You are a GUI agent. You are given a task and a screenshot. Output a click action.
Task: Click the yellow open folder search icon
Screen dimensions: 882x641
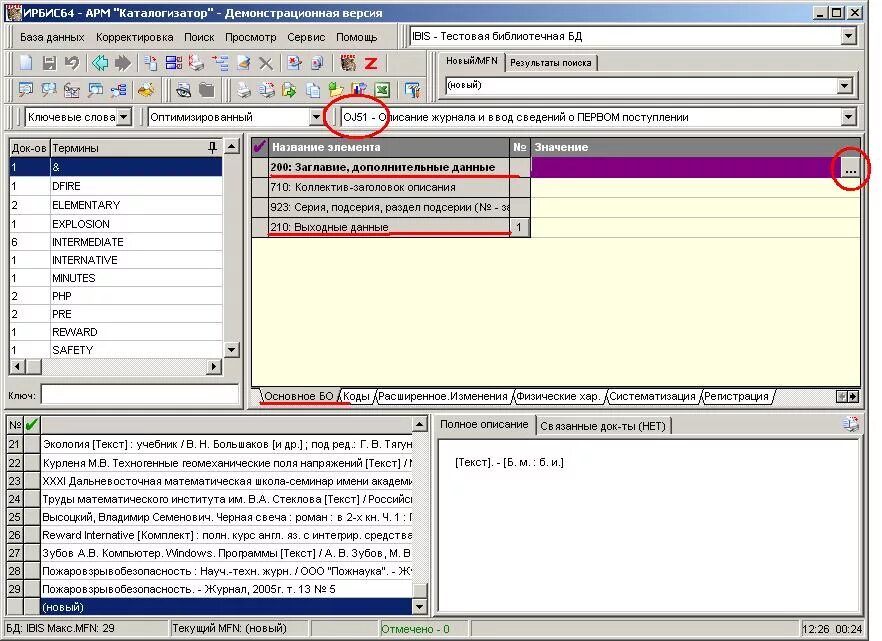[x=146, y=89]
